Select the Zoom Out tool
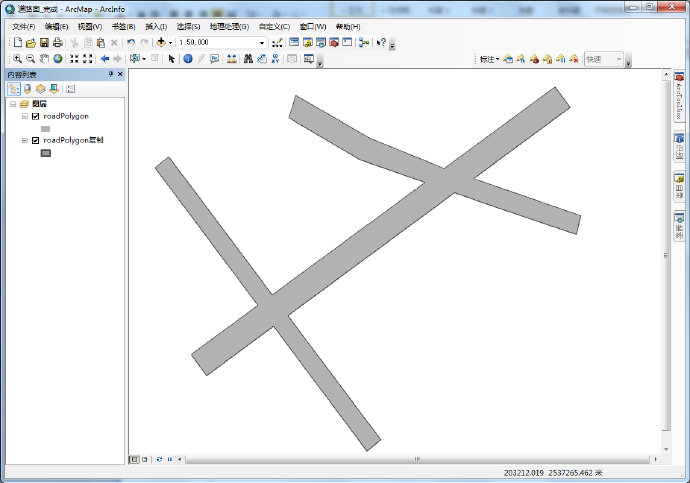The height and width of the screenshot is (483, 690). [x=30, y=59]
